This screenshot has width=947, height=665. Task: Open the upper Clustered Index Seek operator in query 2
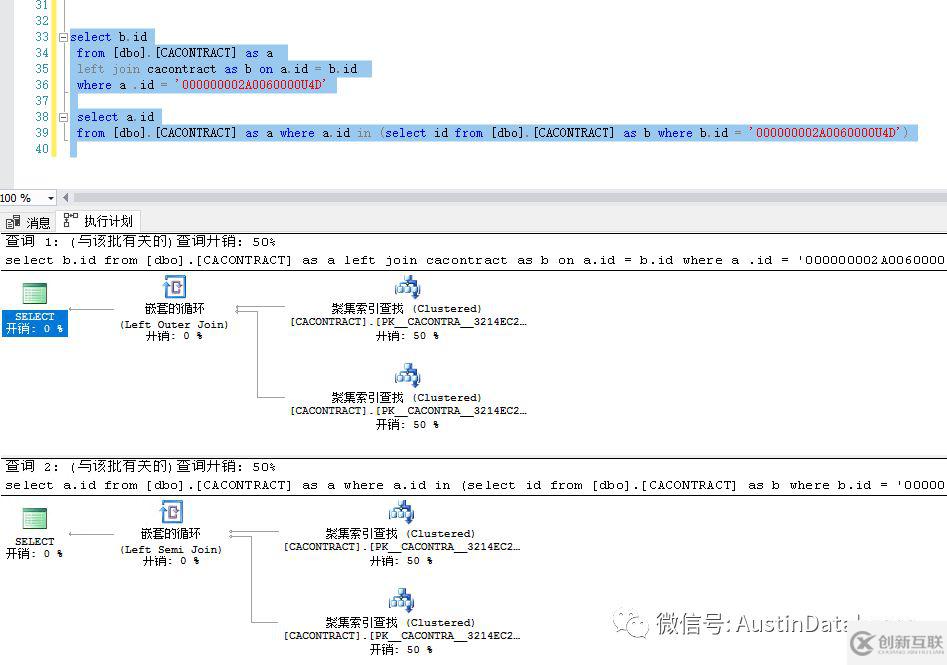tap(401, 511)
